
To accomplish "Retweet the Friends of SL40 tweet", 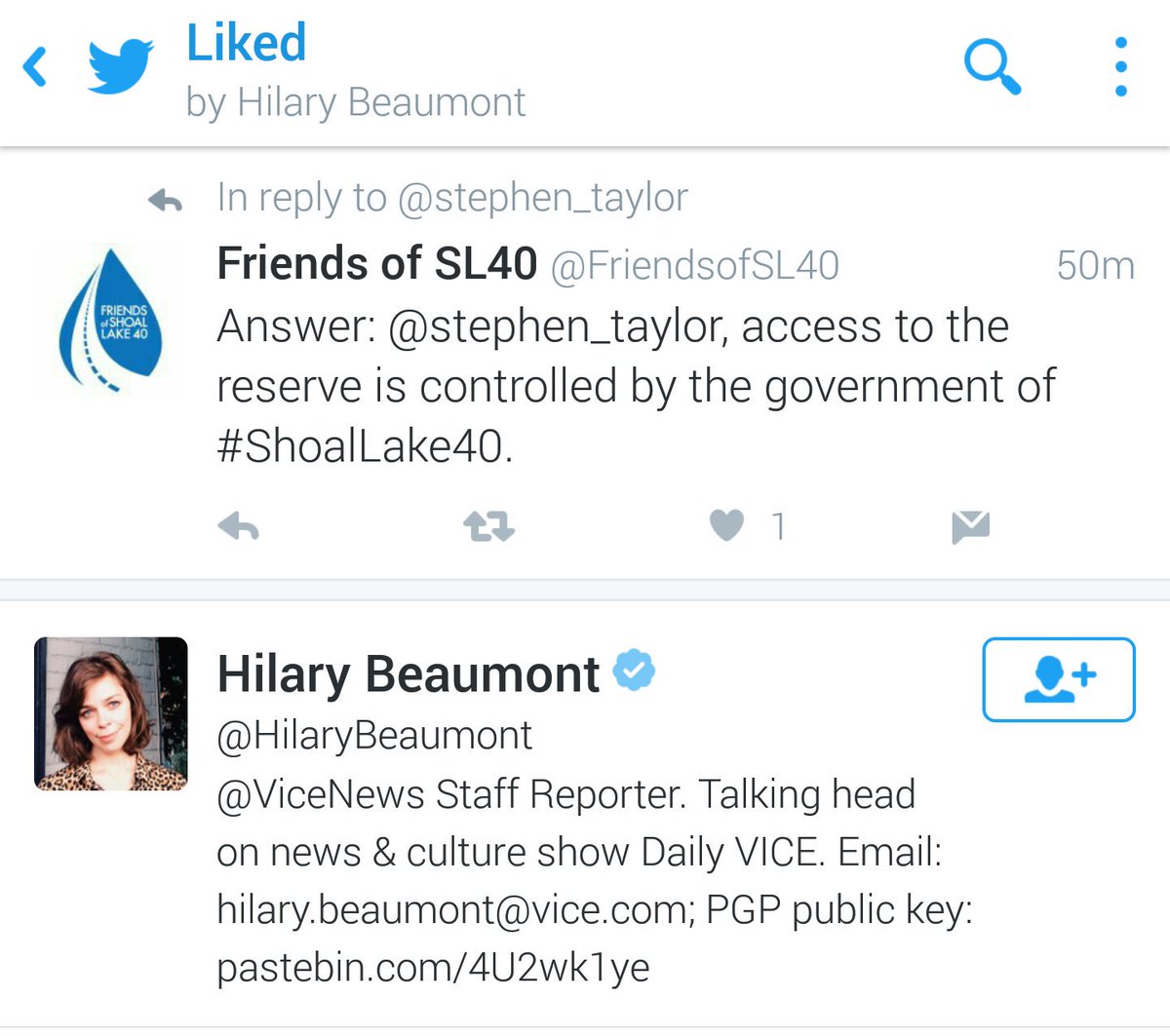I will [488, 527].
